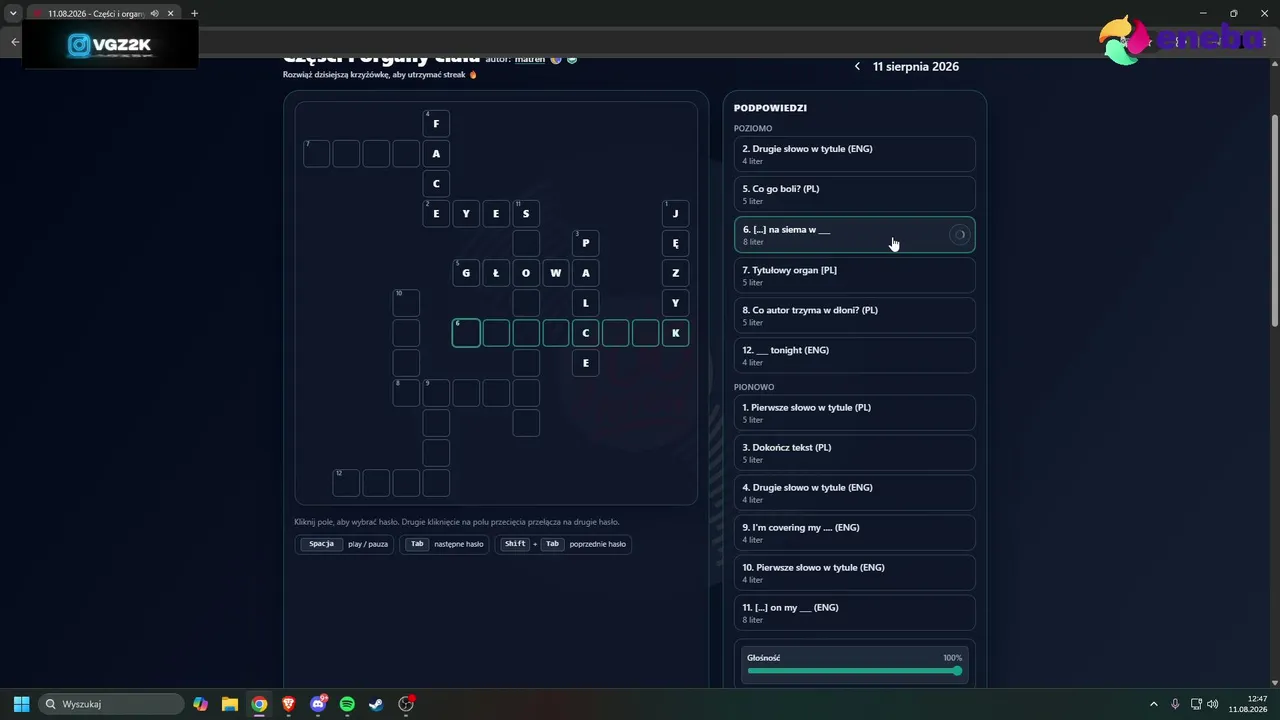Open Brave browser from taskbar
This screenshot has width=1280, height=720.
[x=288, y=704]
